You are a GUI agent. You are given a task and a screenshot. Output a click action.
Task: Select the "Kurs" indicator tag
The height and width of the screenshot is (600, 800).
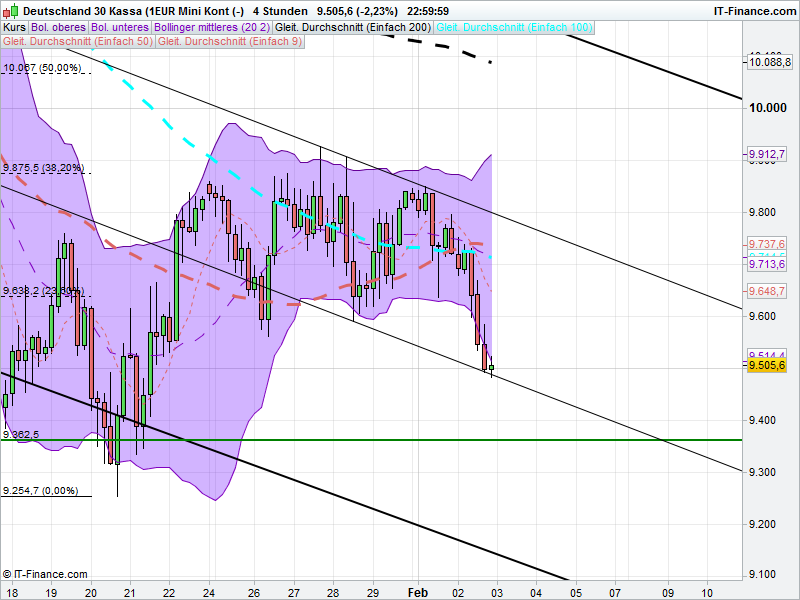pyautogui.click(x=15, y=28)
